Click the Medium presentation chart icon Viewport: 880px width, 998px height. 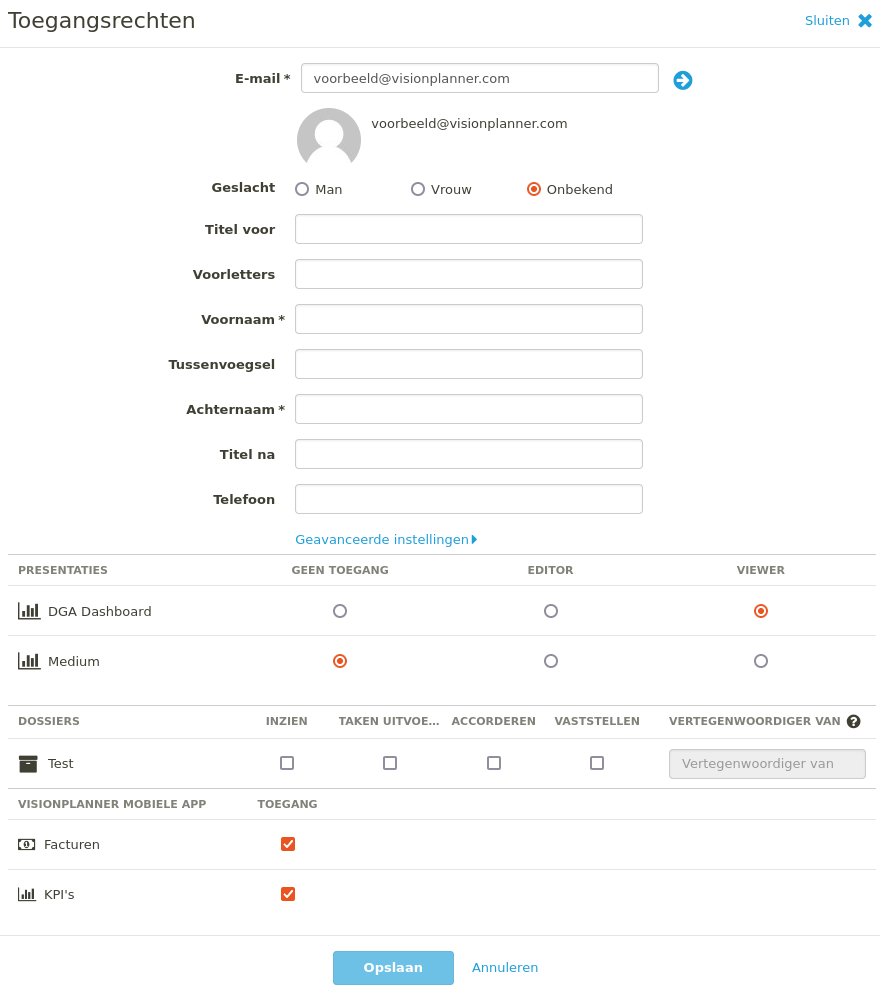[x=29, y=661]
